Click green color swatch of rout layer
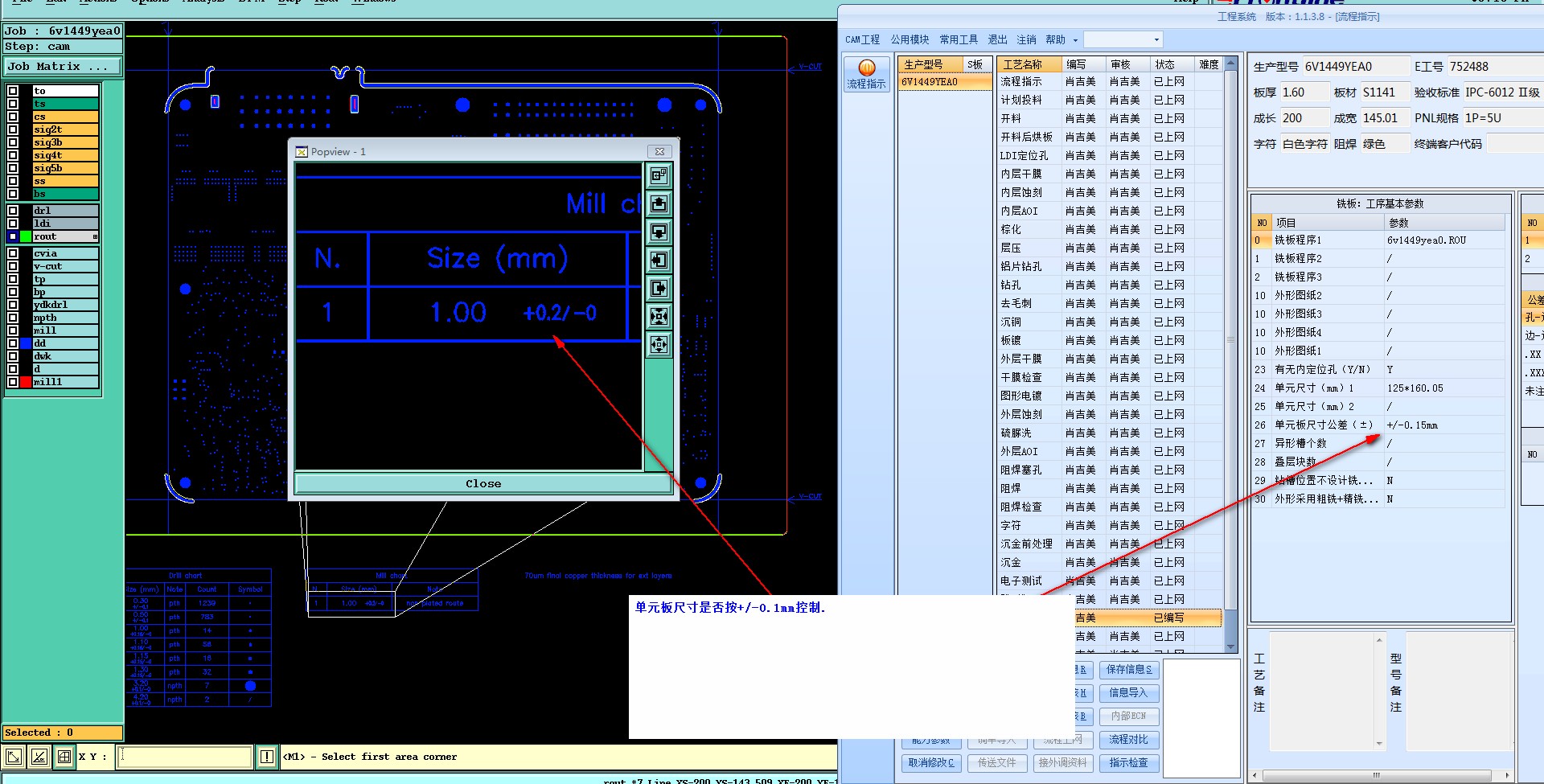The image size is (1544, 784). point(26,236)
